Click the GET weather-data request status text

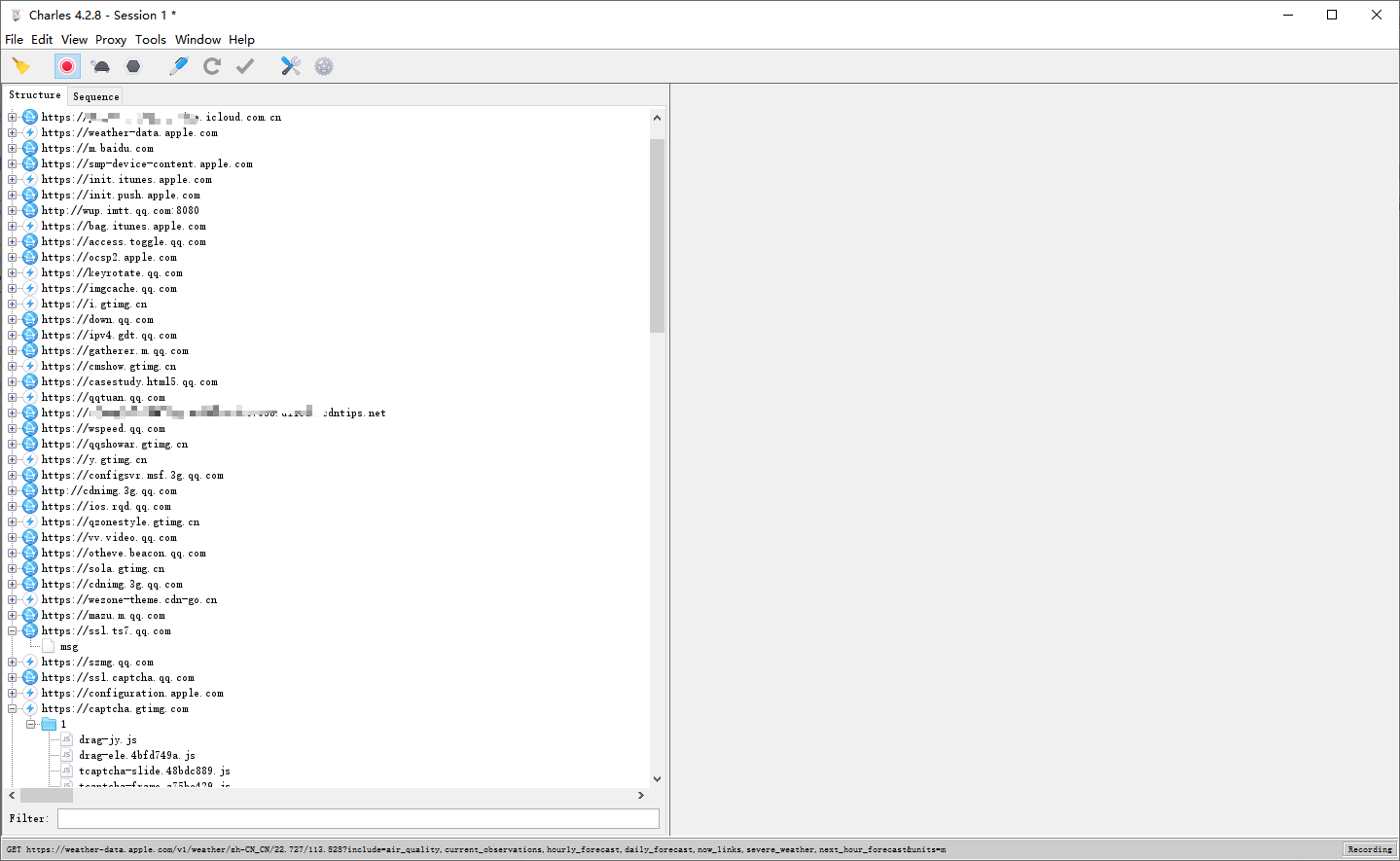pos(476,849)
